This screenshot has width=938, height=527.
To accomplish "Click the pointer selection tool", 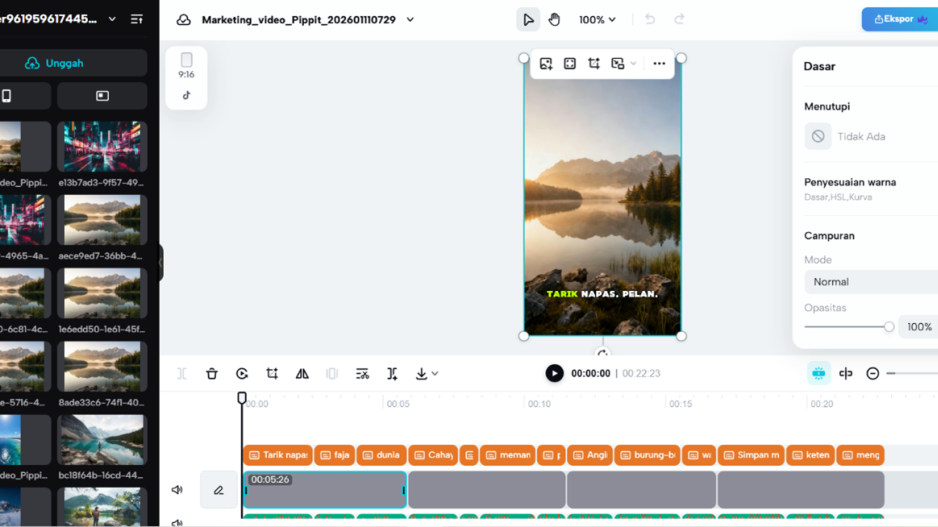I will pos(528,19).
